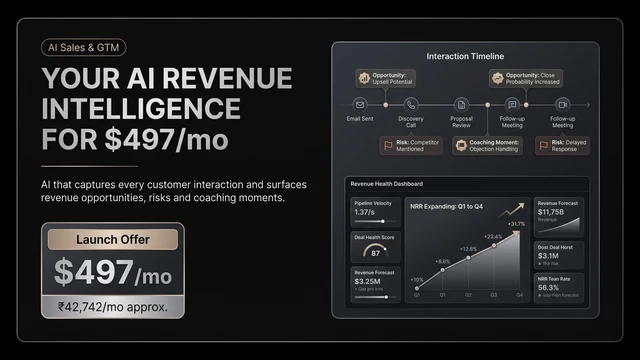Click the +10% chart data point
Screen dimensions: 640x360
(417, 289)
